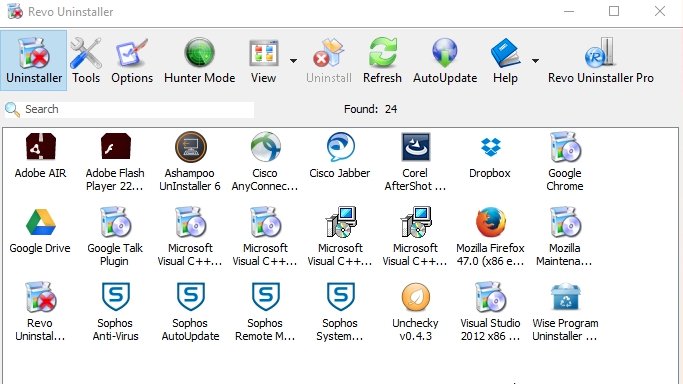Select Mozilla Maintenance Service icon
The image size is (683, 384).
click(565, 222)
